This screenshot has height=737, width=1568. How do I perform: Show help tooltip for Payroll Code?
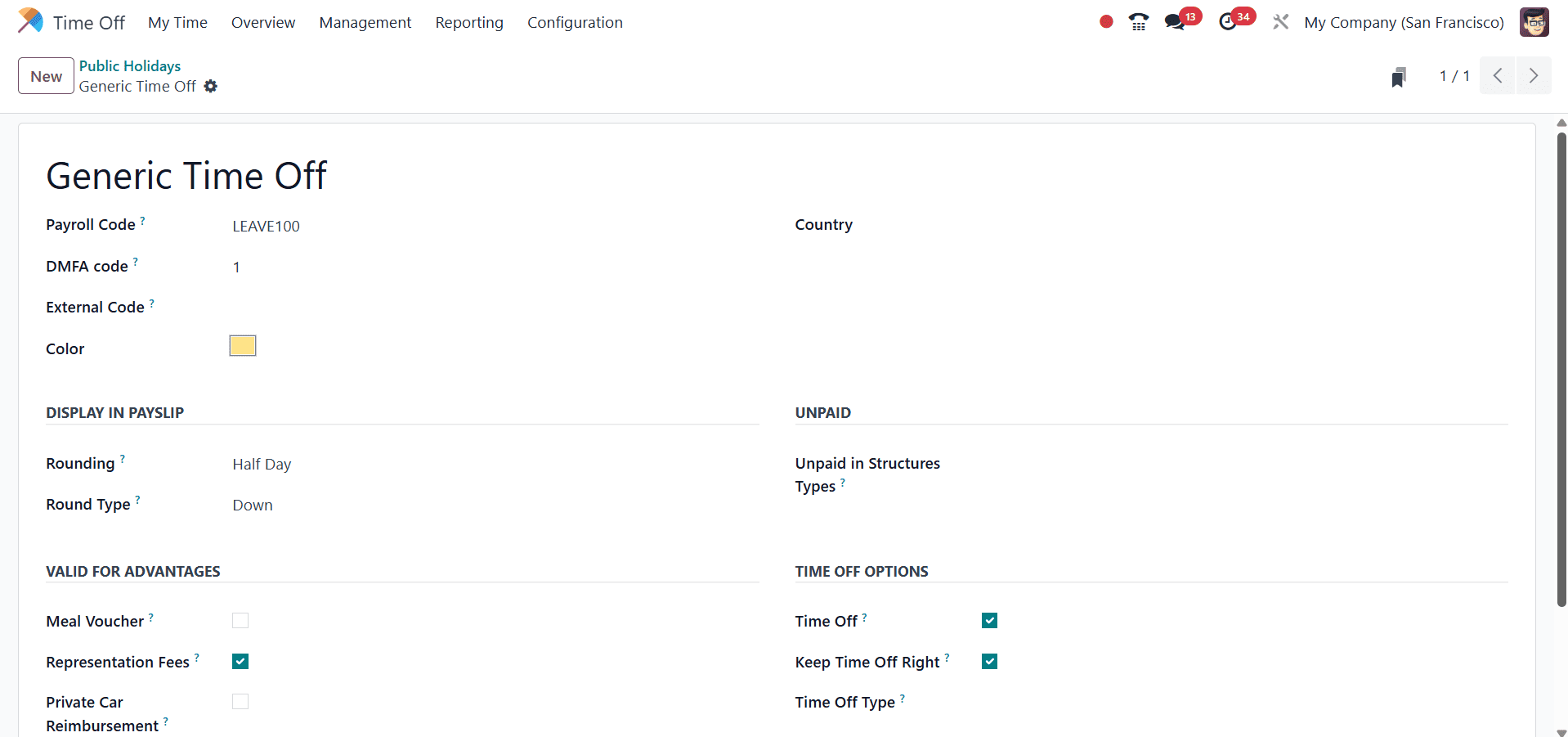(x=142, y=220)
